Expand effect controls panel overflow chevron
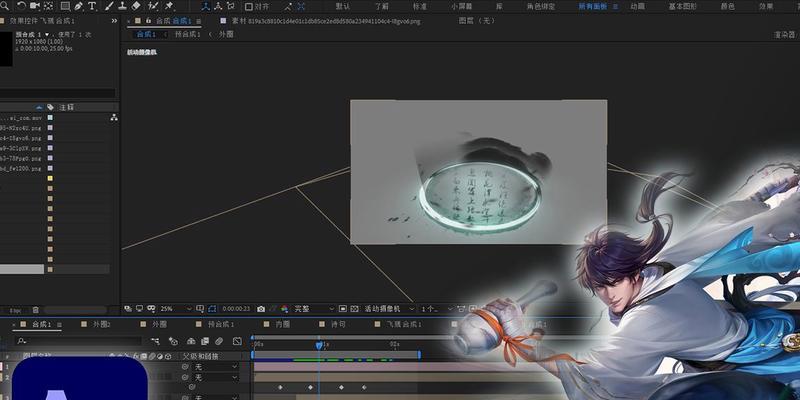 tap(114, 21)
